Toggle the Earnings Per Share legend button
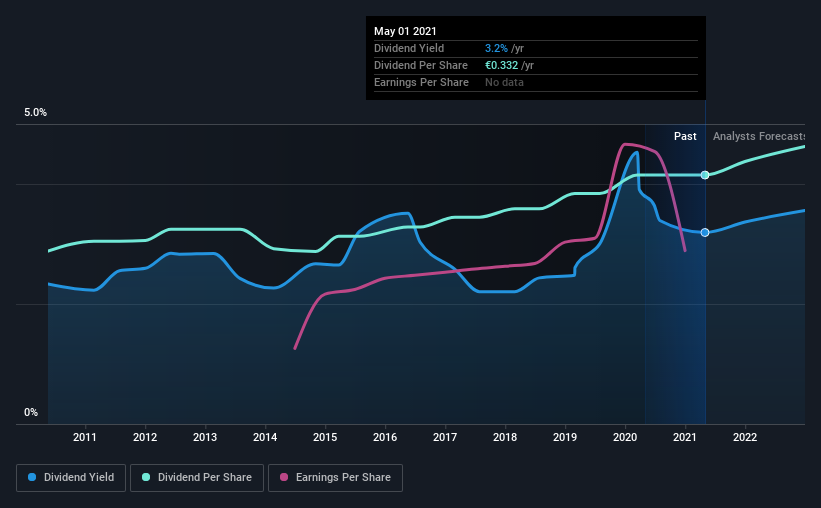Viewport: 821px width, 508px height. pyautogui.click(x=336, y=478)
